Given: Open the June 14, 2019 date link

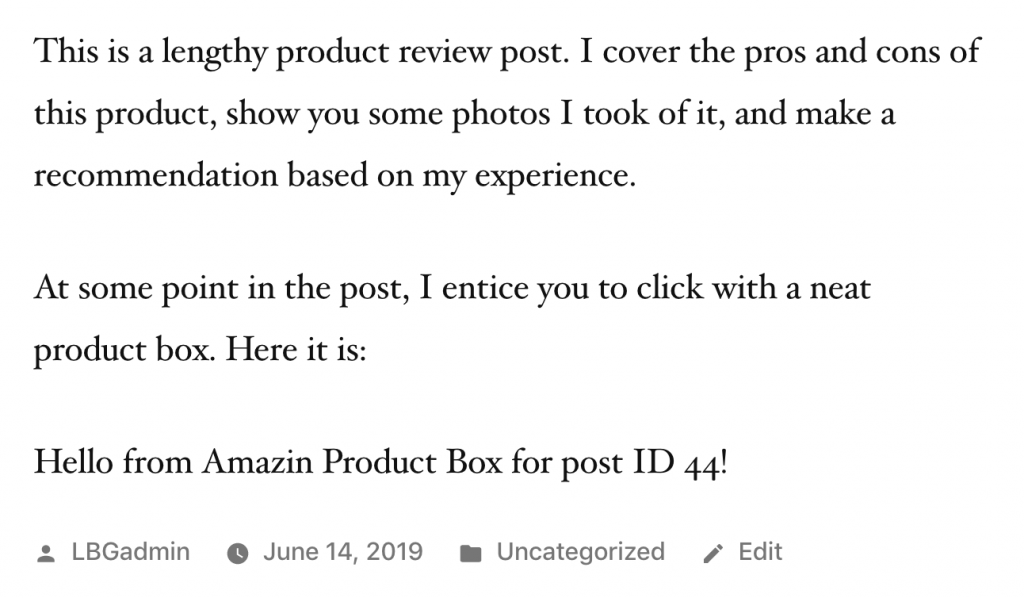Looking at the screenshot, I should pyautogui.click(x=342, y=552).
